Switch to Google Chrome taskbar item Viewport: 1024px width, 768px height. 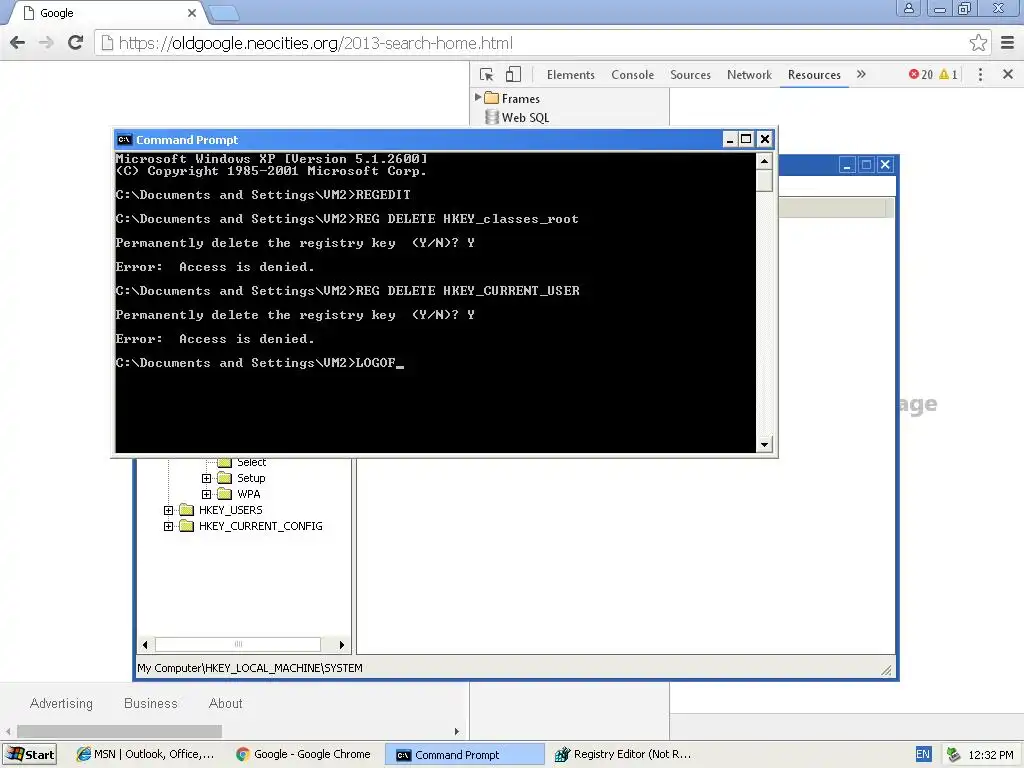pyautogui.click(x=304, y=754)
